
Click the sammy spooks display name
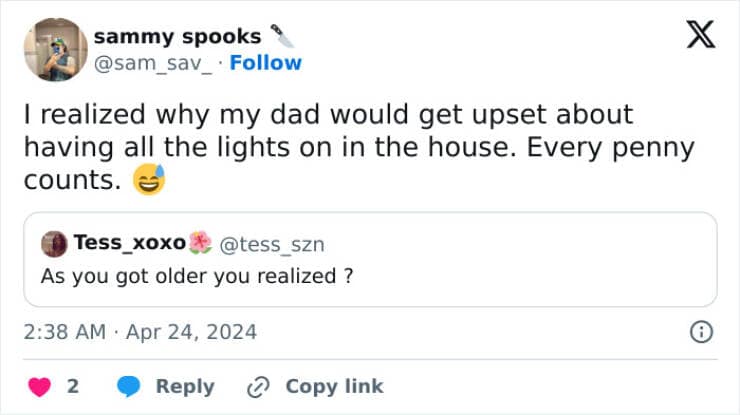[178, 36]
